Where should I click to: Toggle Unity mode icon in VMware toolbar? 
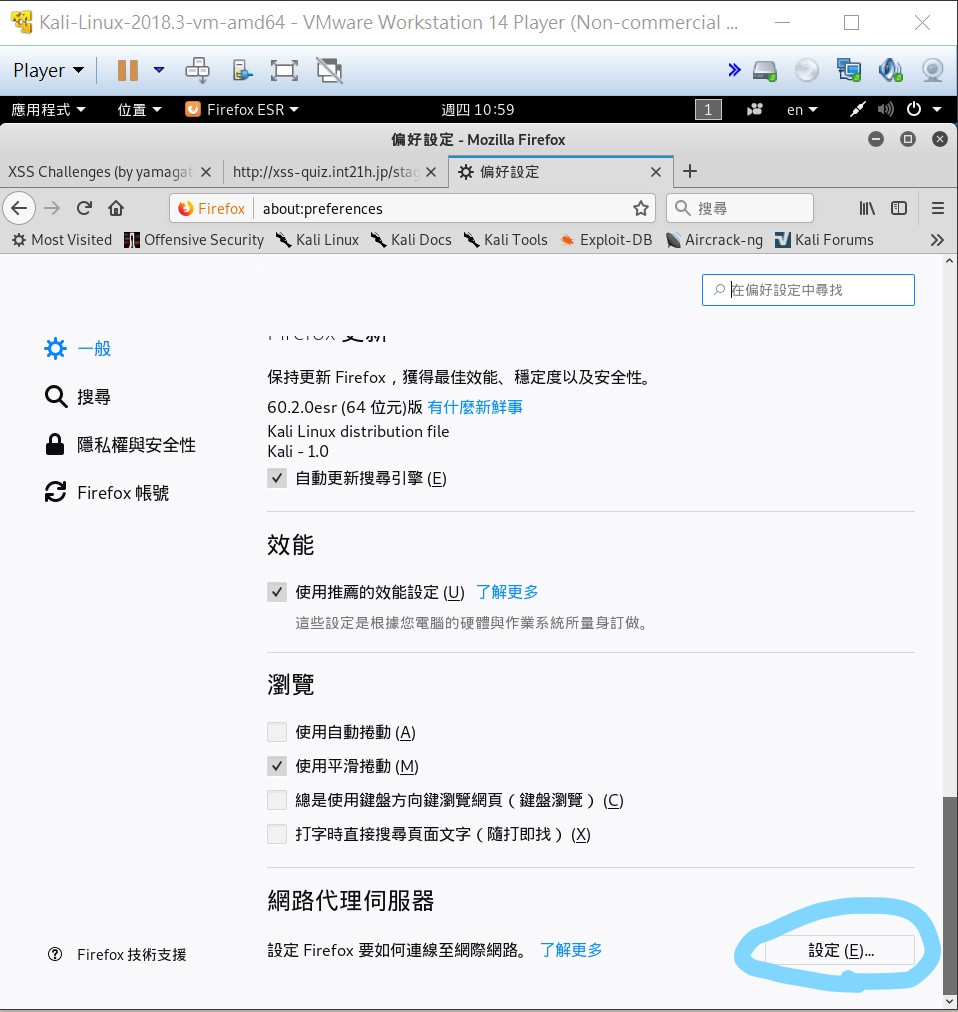pyautogui.click(x=329, y=70)
